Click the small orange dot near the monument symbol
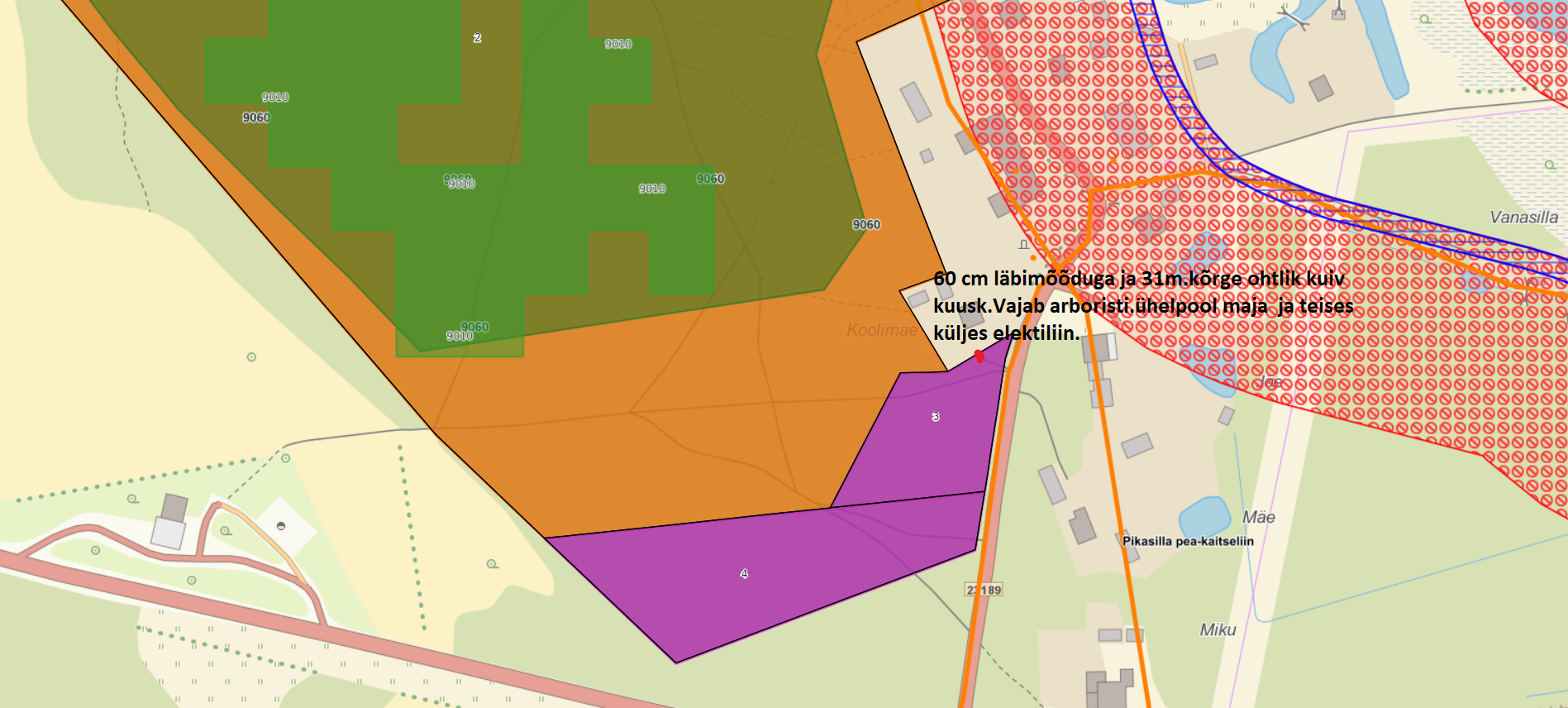1568x708 pixels. click(x=1033, y=258)
